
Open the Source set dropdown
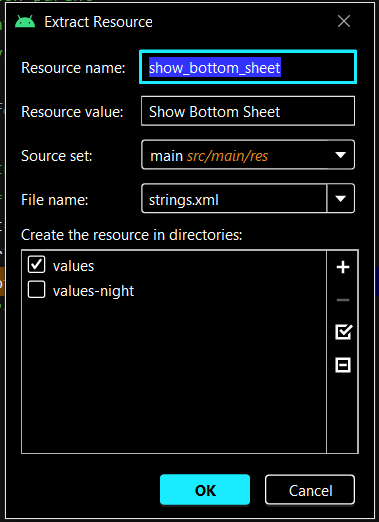point(248,155)
